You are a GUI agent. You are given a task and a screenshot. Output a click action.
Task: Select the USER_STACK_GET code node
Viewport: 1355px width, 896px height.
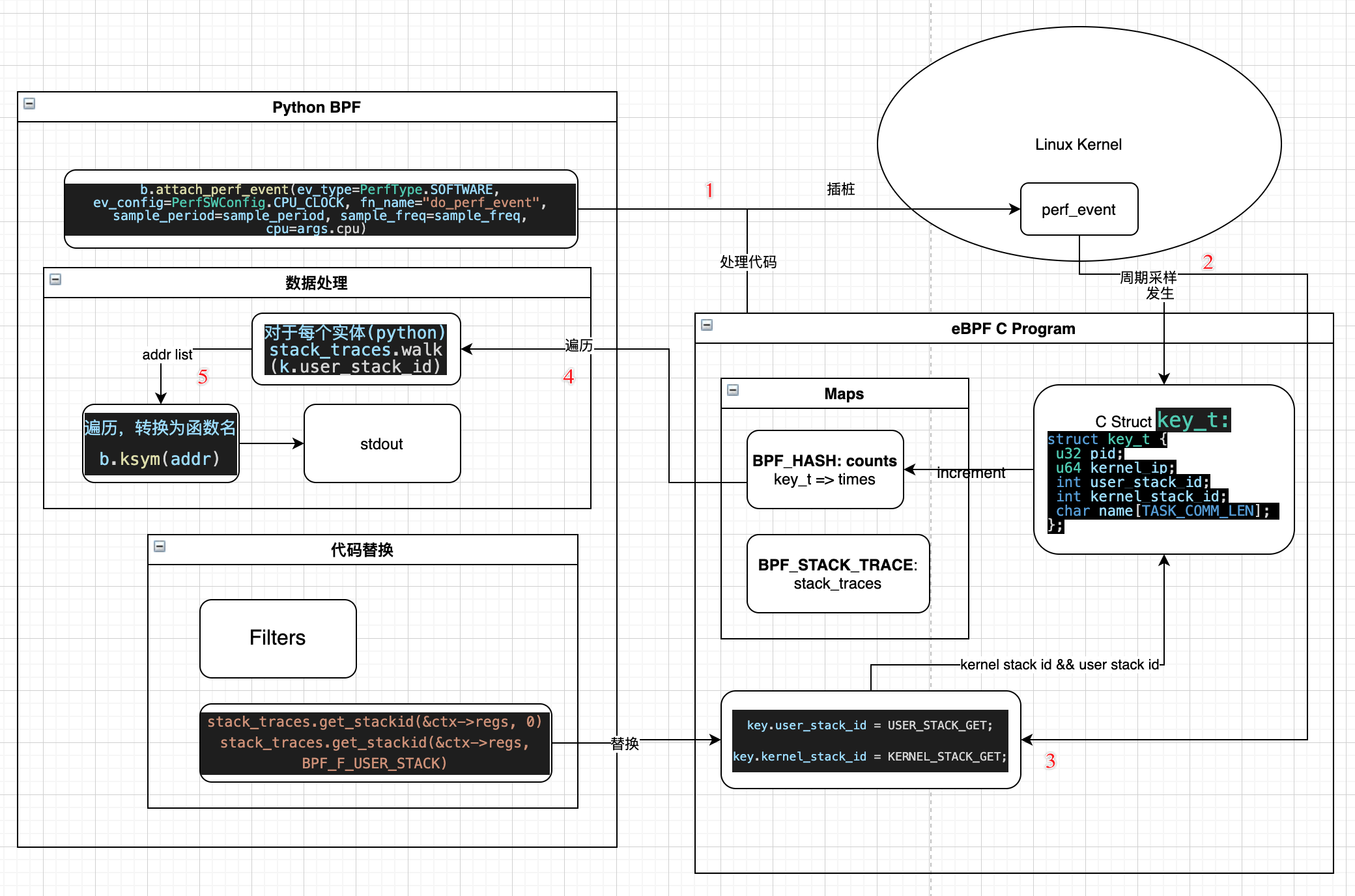pos(871,740)
